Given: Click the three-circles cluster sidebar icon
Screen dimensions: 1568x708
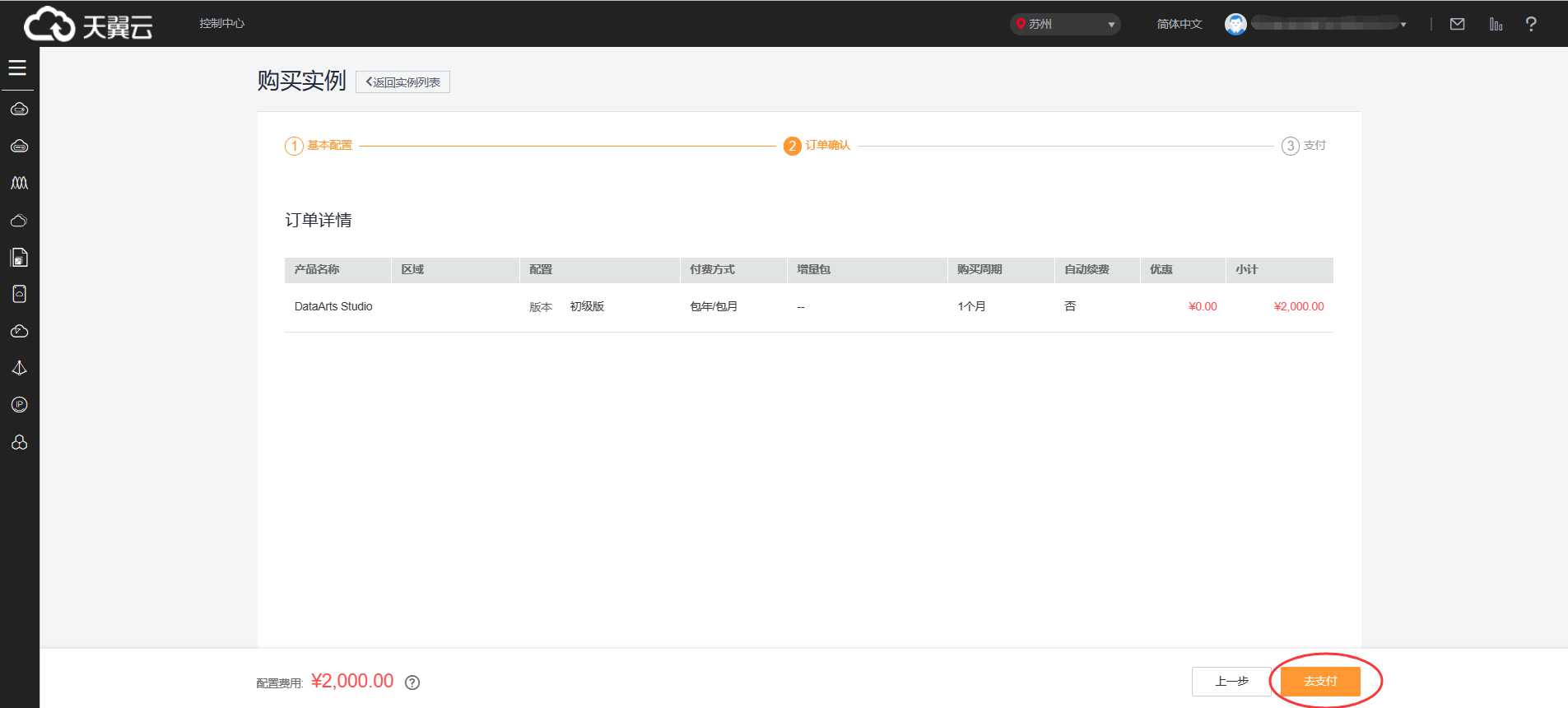Looking at the screenshot, I should [19, 442].
